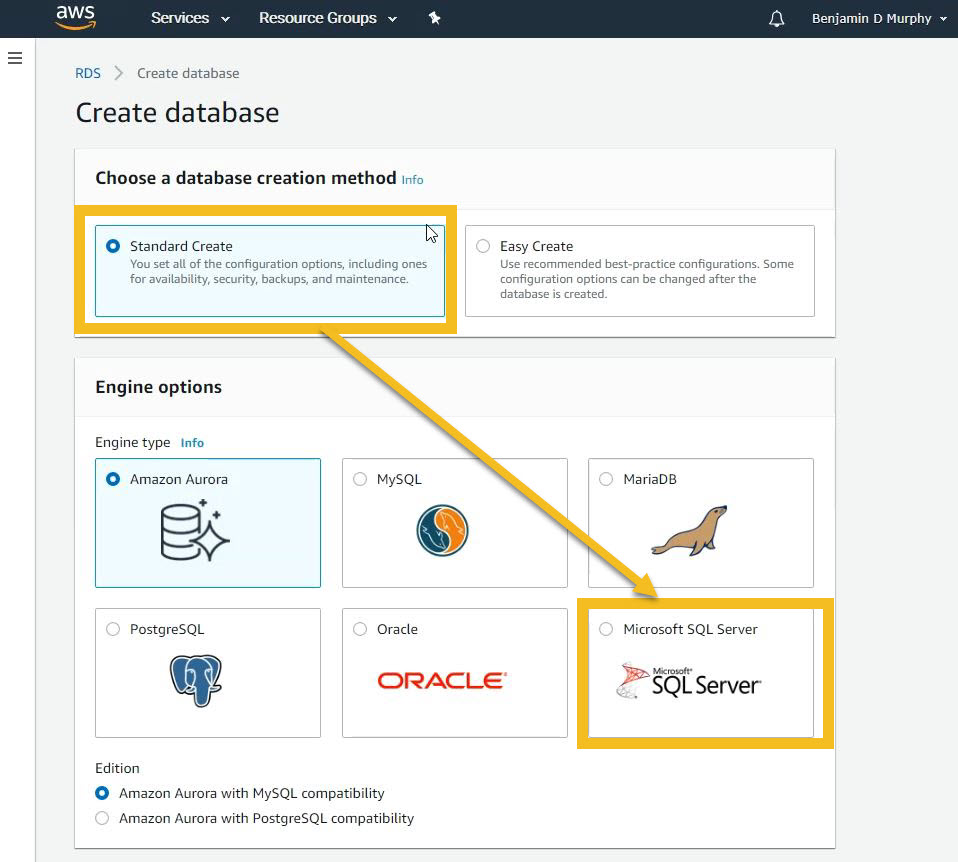Click the breadcrumb separator chevron
The width and height of the screenshot is (958, 862).
(x=119, y=73)
